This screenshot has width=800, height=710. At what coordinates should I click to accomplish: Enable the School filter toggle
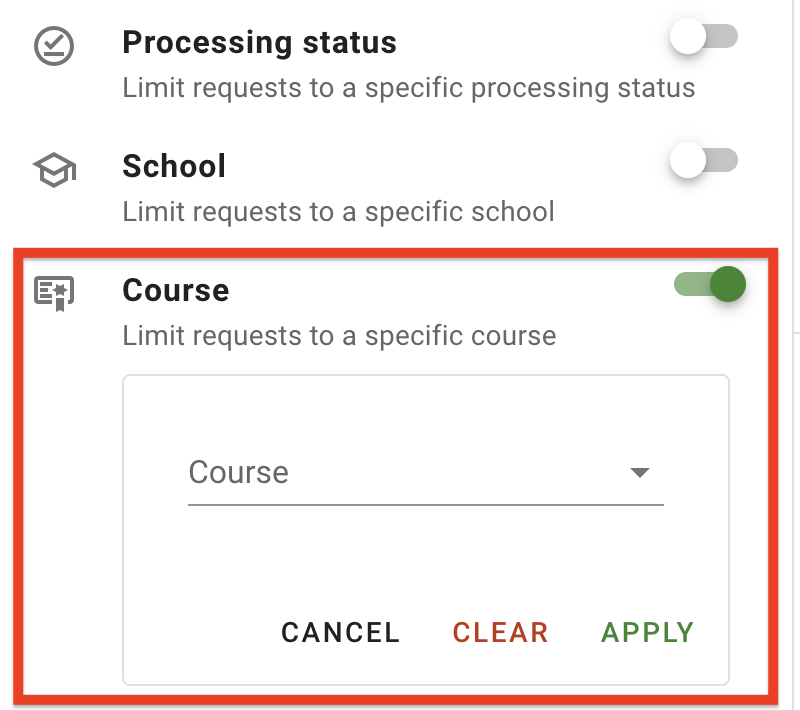703,160
